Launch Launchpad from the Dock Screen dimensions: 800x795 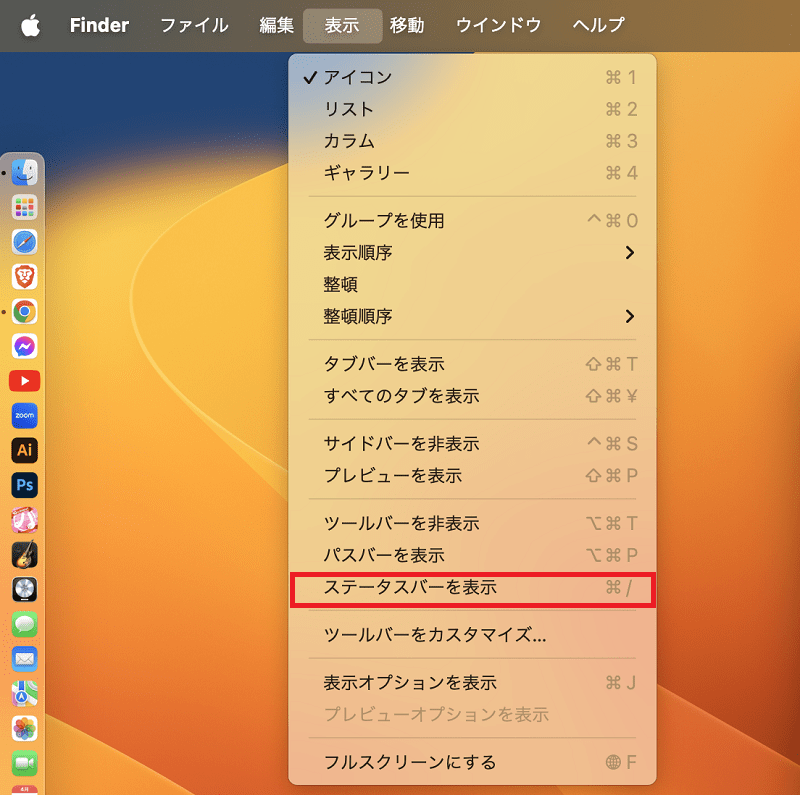click(24, 207)
